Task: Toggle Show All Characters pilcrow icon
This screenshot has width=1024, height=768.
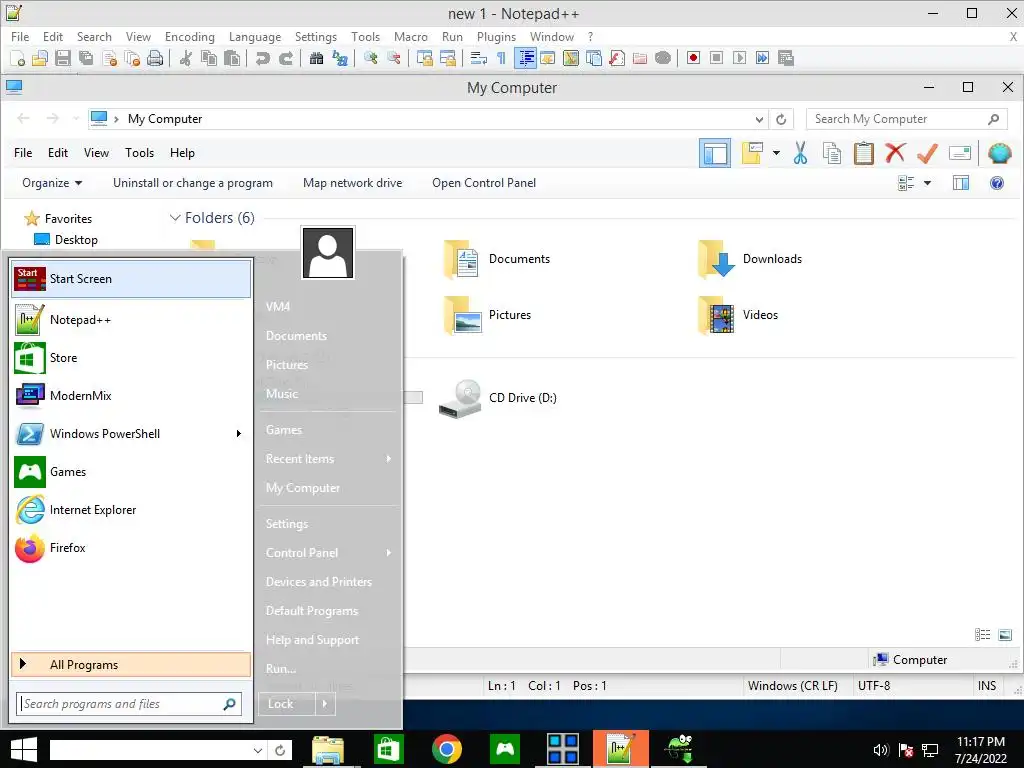Action: click(x=501, y=59)
